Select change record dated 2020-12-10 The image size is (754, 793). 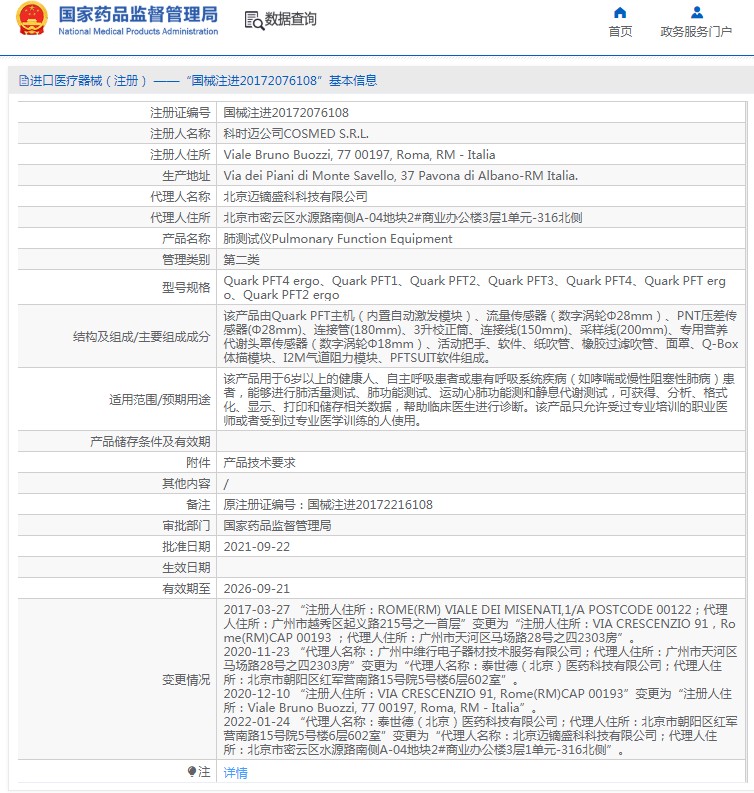click(478, 700)
